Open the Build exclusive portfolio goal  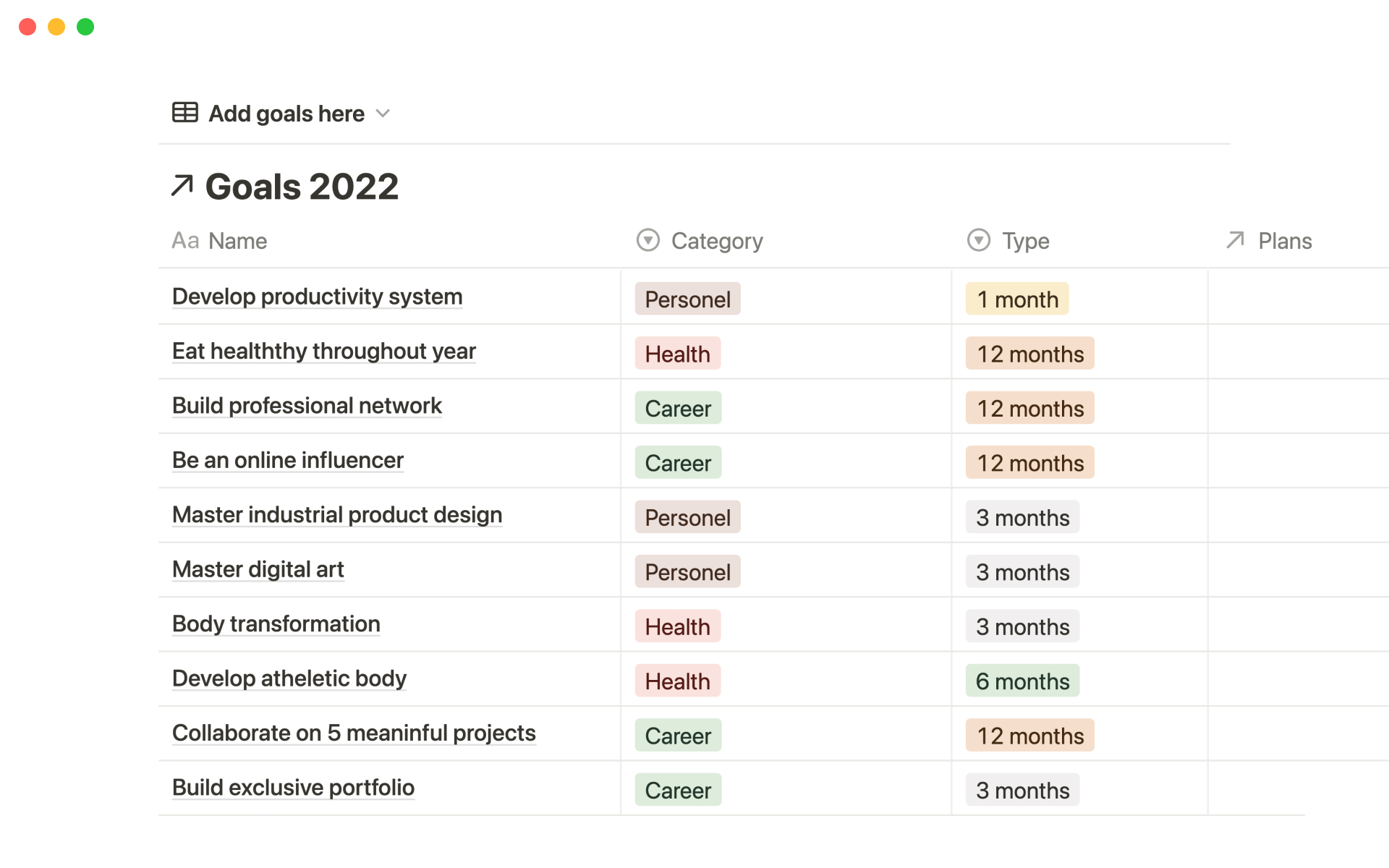[293, 788]
